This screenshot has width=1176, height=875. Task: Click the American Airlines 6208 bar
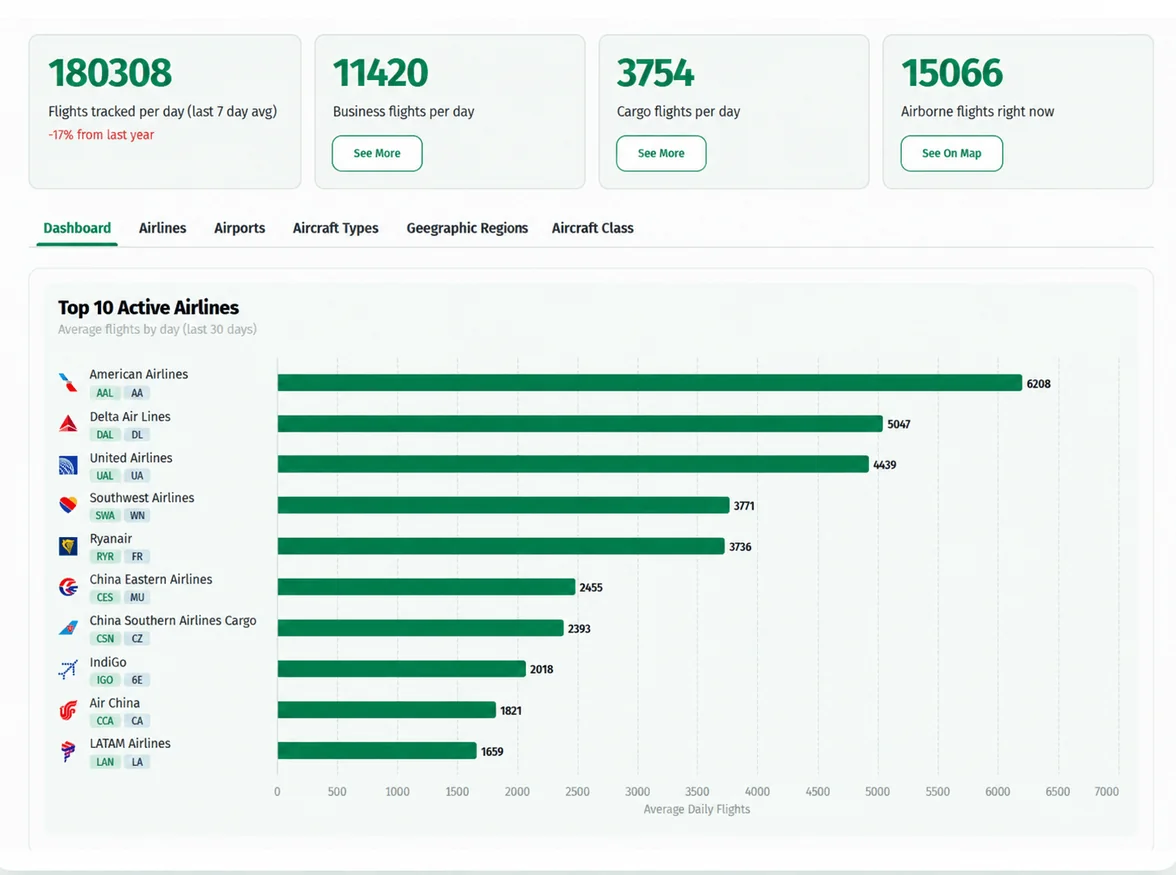(x=650, y=383)
